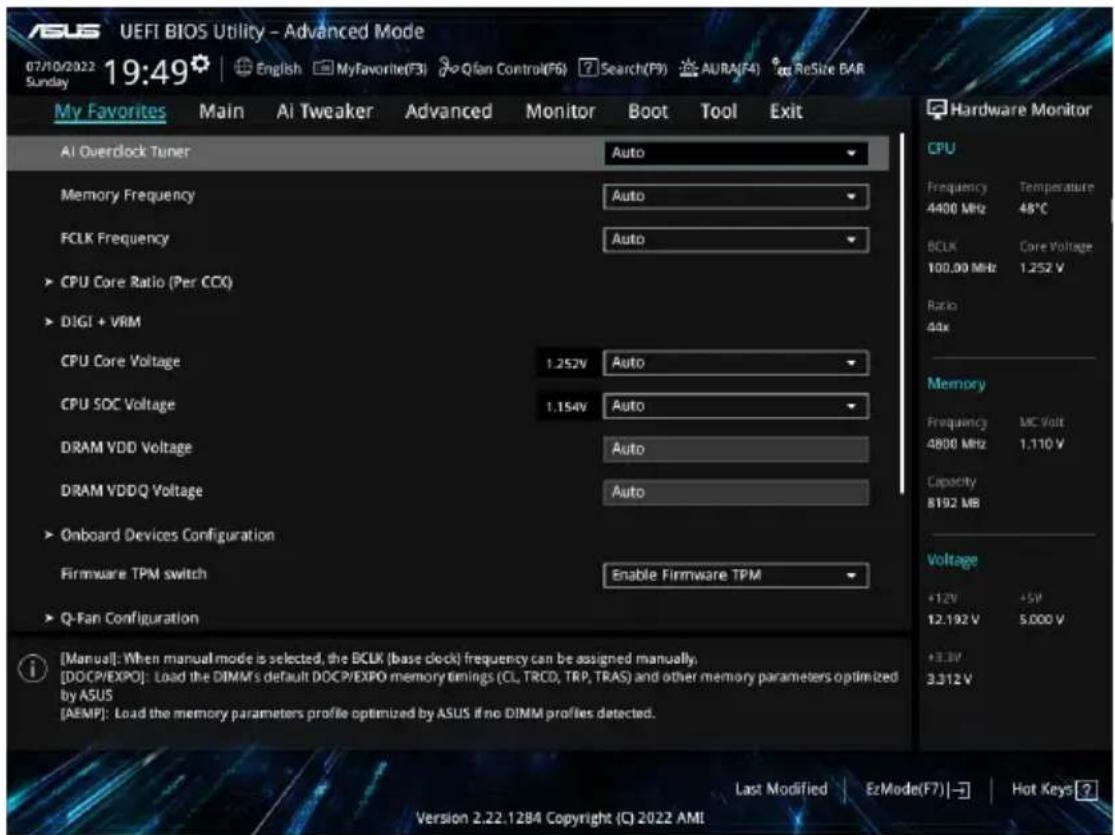The image size is (1115, 835).
Task: Open Search(F9) tool
Action: coord(623,69)
